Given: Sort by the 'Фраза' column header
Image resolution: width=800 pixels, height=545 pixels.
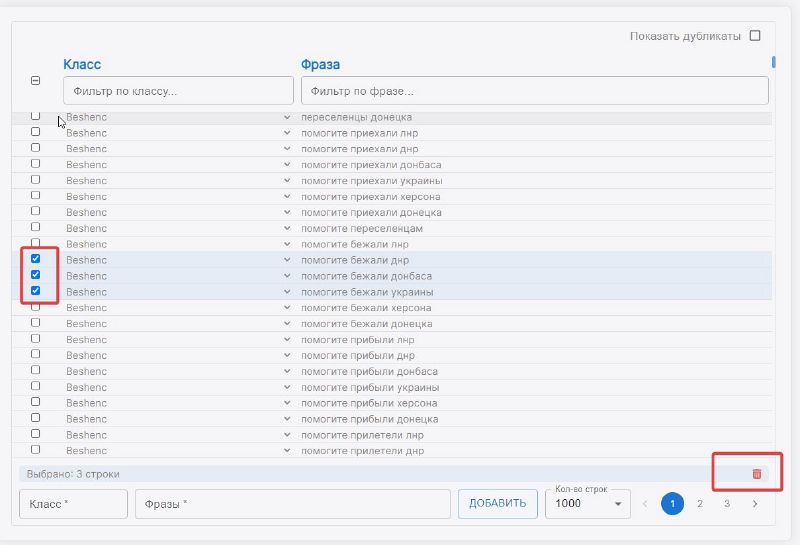Looking at the screenshot, I should pos(320,64).
